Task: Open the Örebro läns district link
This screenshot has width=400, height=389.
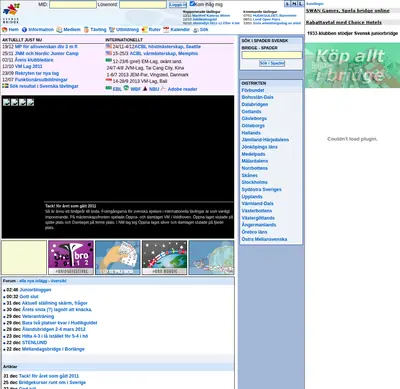Action: (x=254, y=232)
